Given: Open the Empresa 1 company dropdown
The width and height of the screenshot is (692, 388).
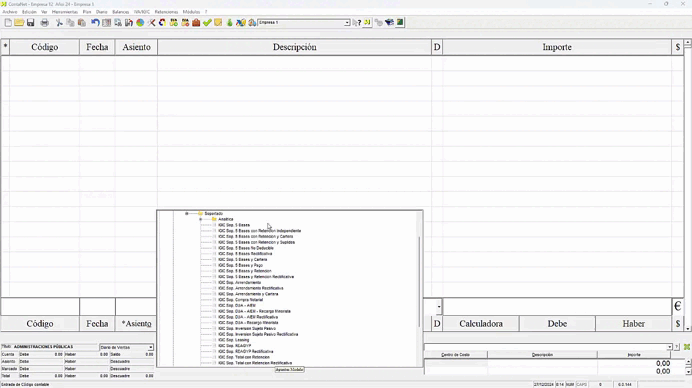Looking at the screenshot, I should coord(347,23).
